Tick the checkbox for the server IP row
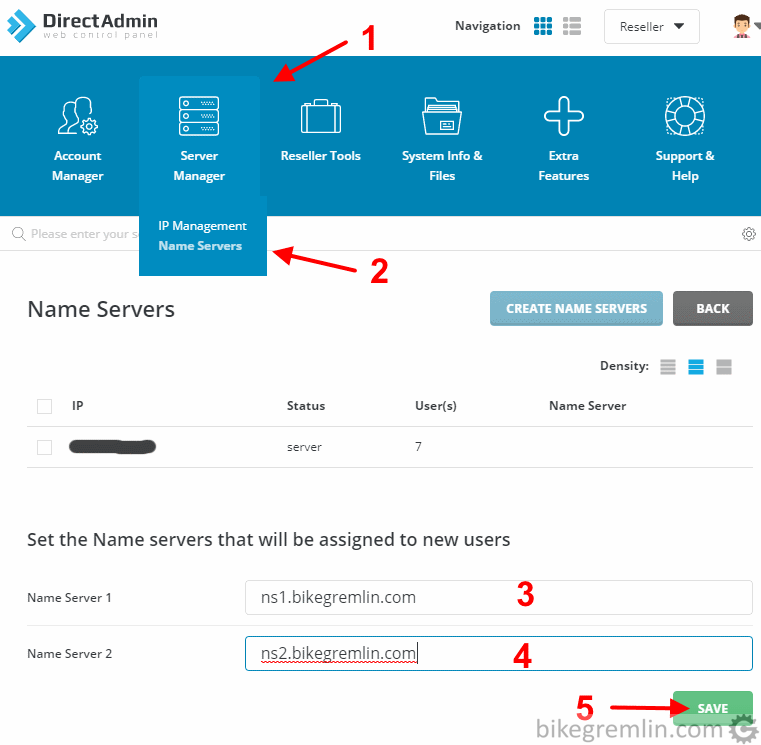The width and height of the screenshot is (761, 745). click(x=45, y=447)
